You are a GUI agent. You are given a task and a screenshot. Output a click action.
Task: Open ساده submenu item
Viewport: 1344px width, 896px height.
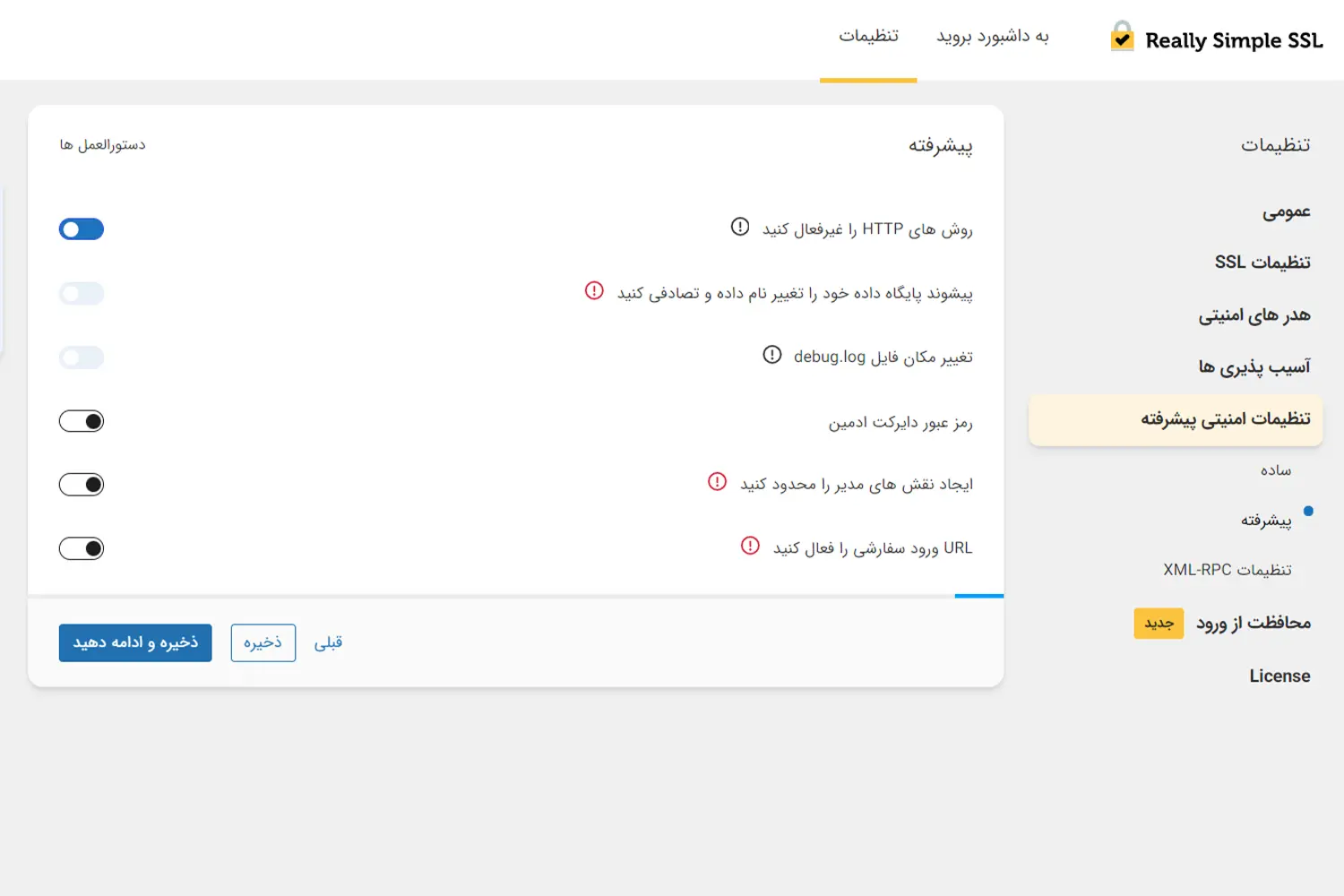pyautogui.click(x=1276, y=470)
